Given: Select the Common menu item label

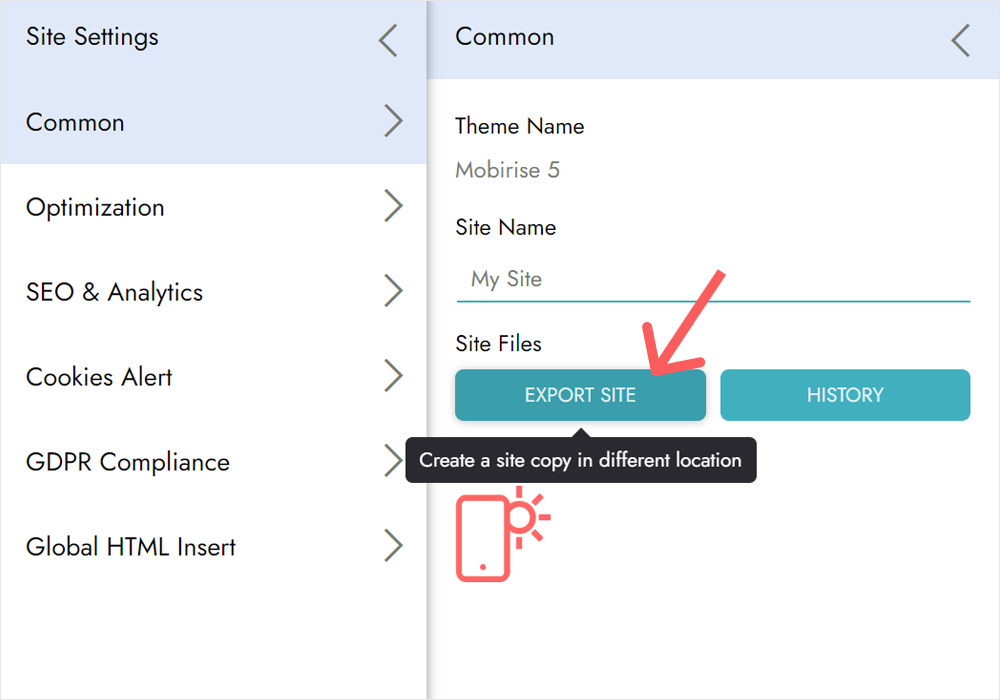Looking at the screenshot, I should pyautogui.click(x=75, y=123).
